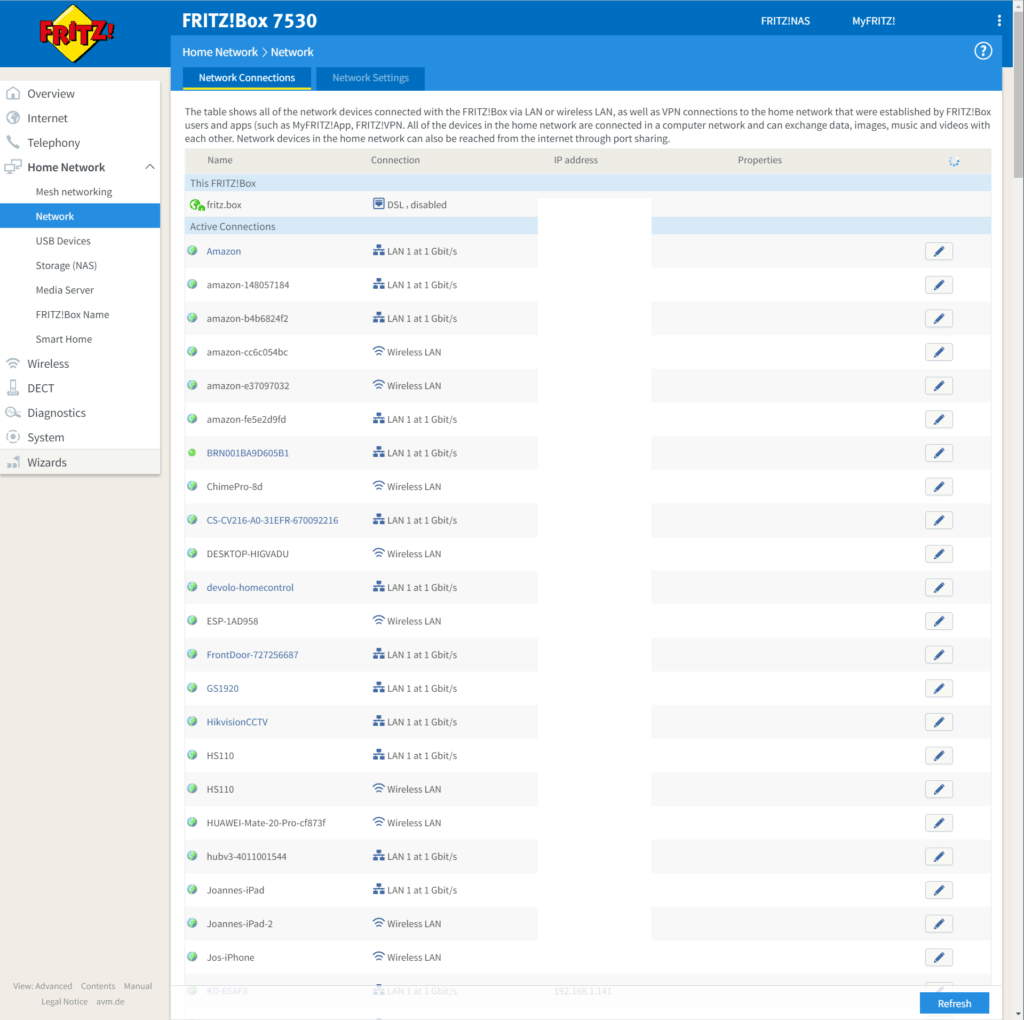Open the Smart Home sidebar item
The width and height of the screenshot is (1024, 1020).
coord(64,339)
